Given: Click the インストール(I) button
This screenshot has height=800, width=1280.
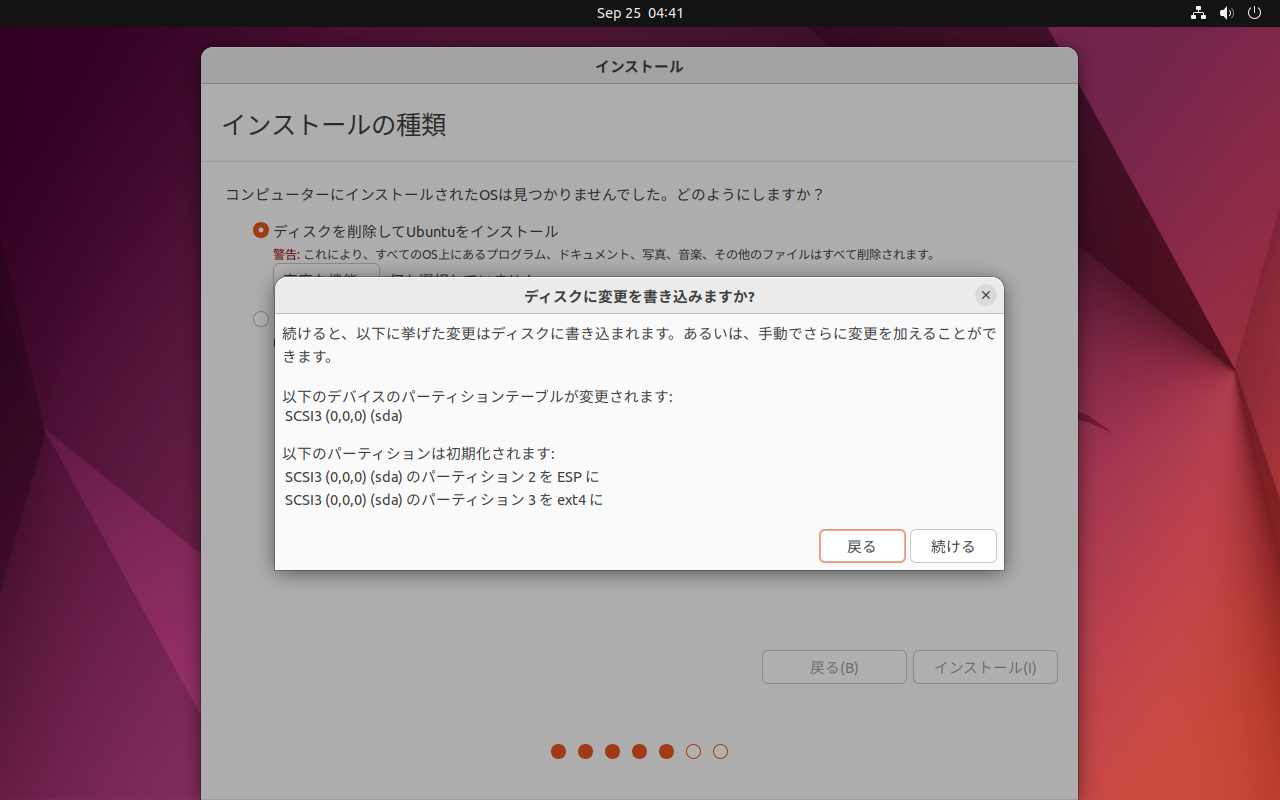Looking at the screenshot, I should coord(985,667).
